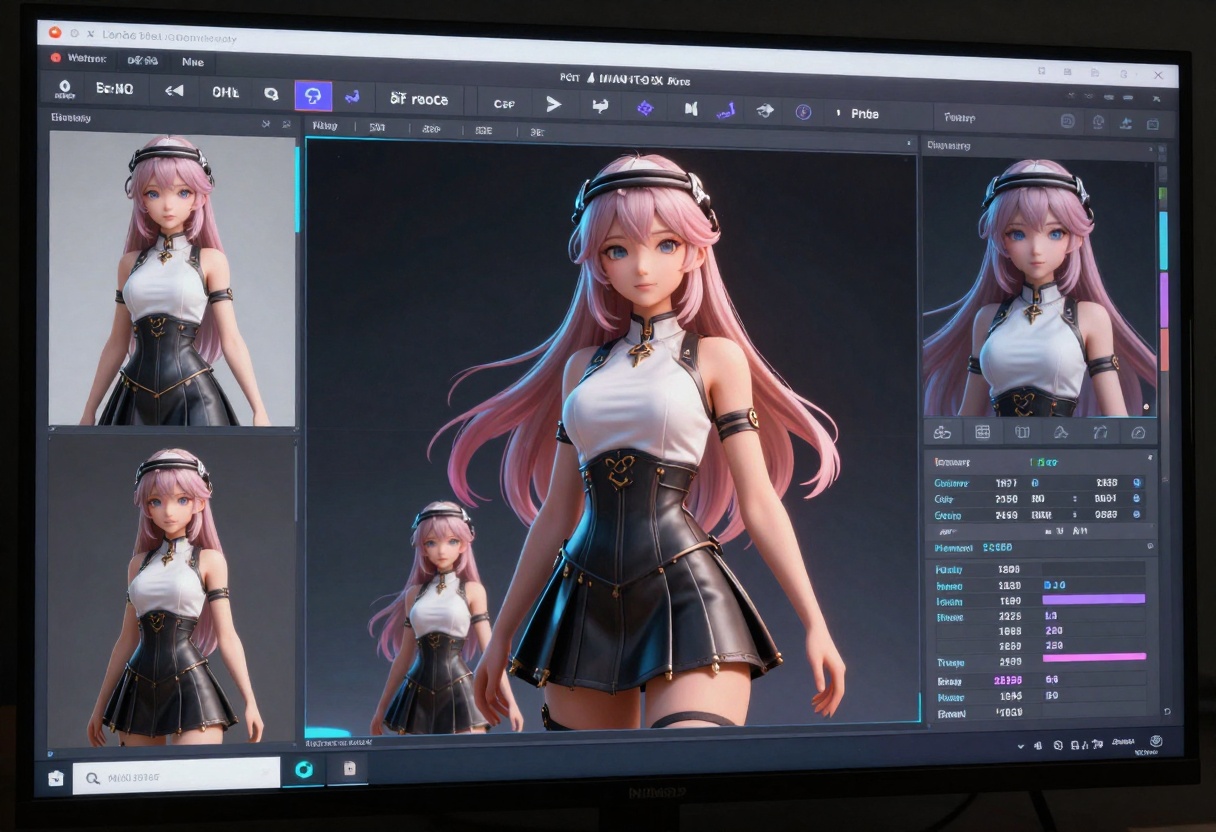Select the magnifier search tool in toolbar
This screenshot has height=832, width=1216.
click(x=271, y=93)
